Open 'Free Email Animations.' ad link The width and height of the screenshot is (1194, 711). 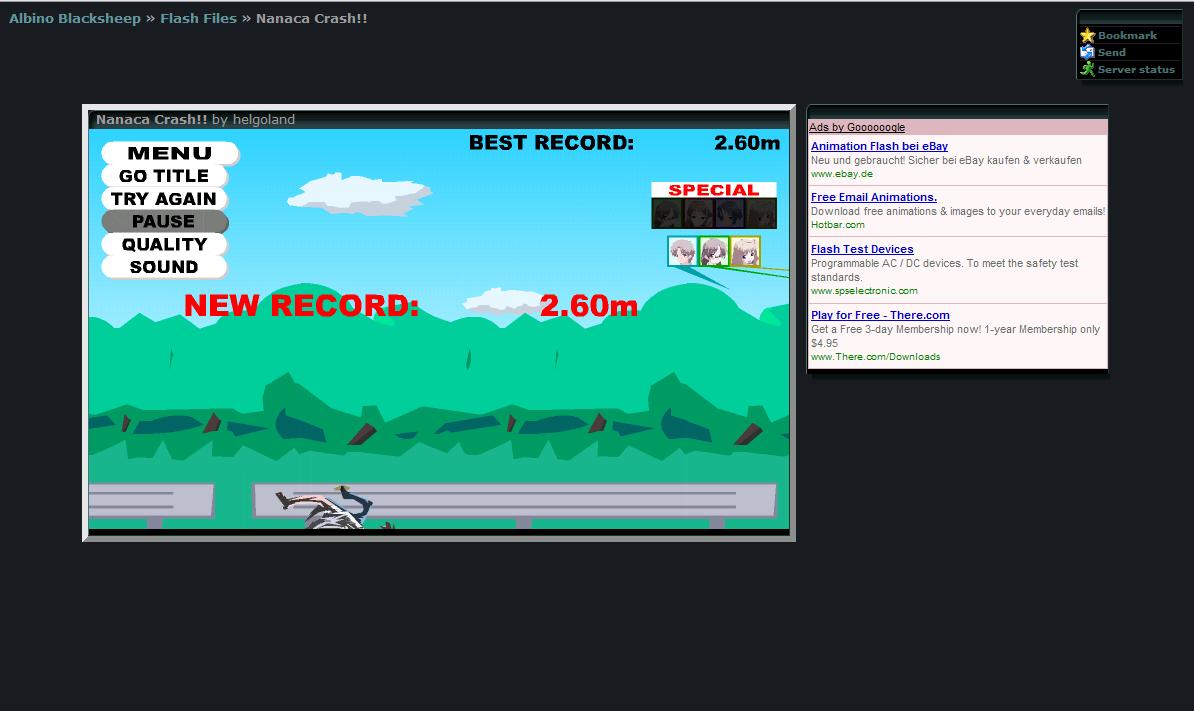(x=873, y=197)
